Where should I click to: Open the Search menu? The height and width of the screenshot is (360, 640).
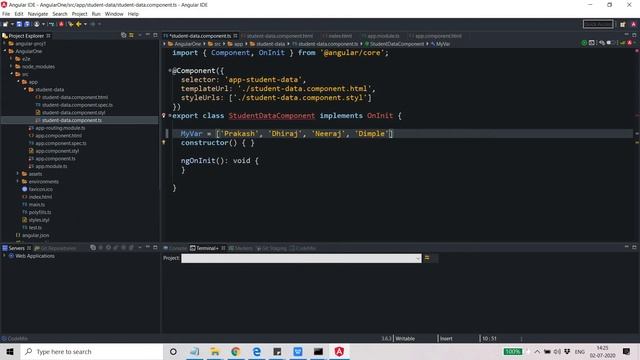click(60, 14)
